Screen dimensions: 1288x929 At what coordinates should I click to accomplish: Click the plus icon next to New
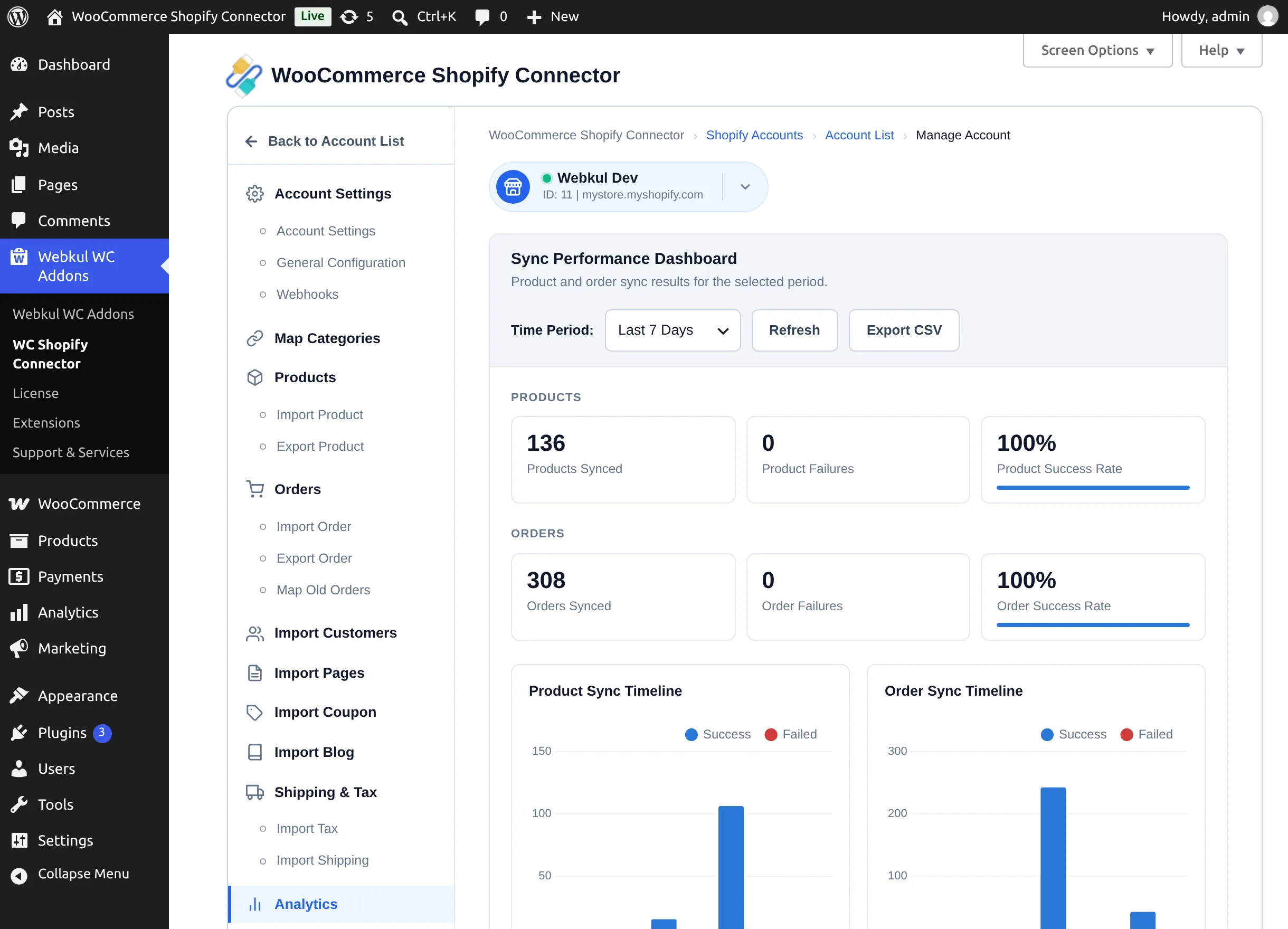pos(534,17)
